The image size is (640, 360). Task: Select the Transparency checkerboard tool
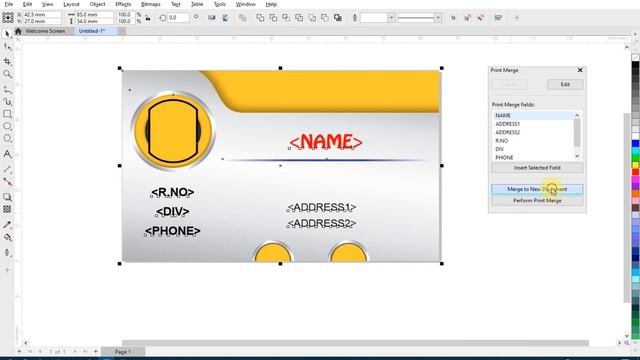coord(7,209)
